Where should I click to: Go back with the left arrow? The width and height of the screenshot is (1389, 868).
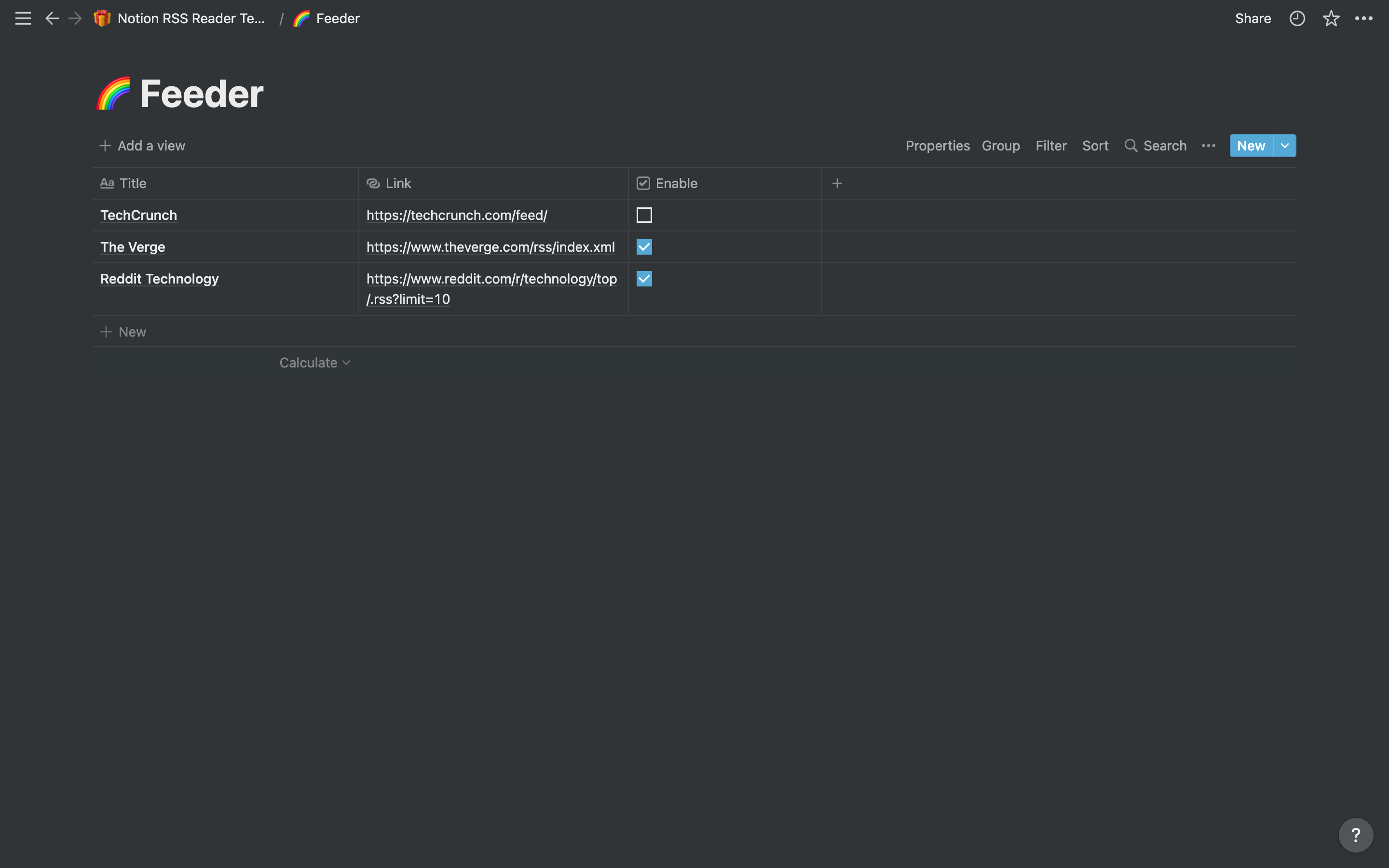click(x=52, y=18)
